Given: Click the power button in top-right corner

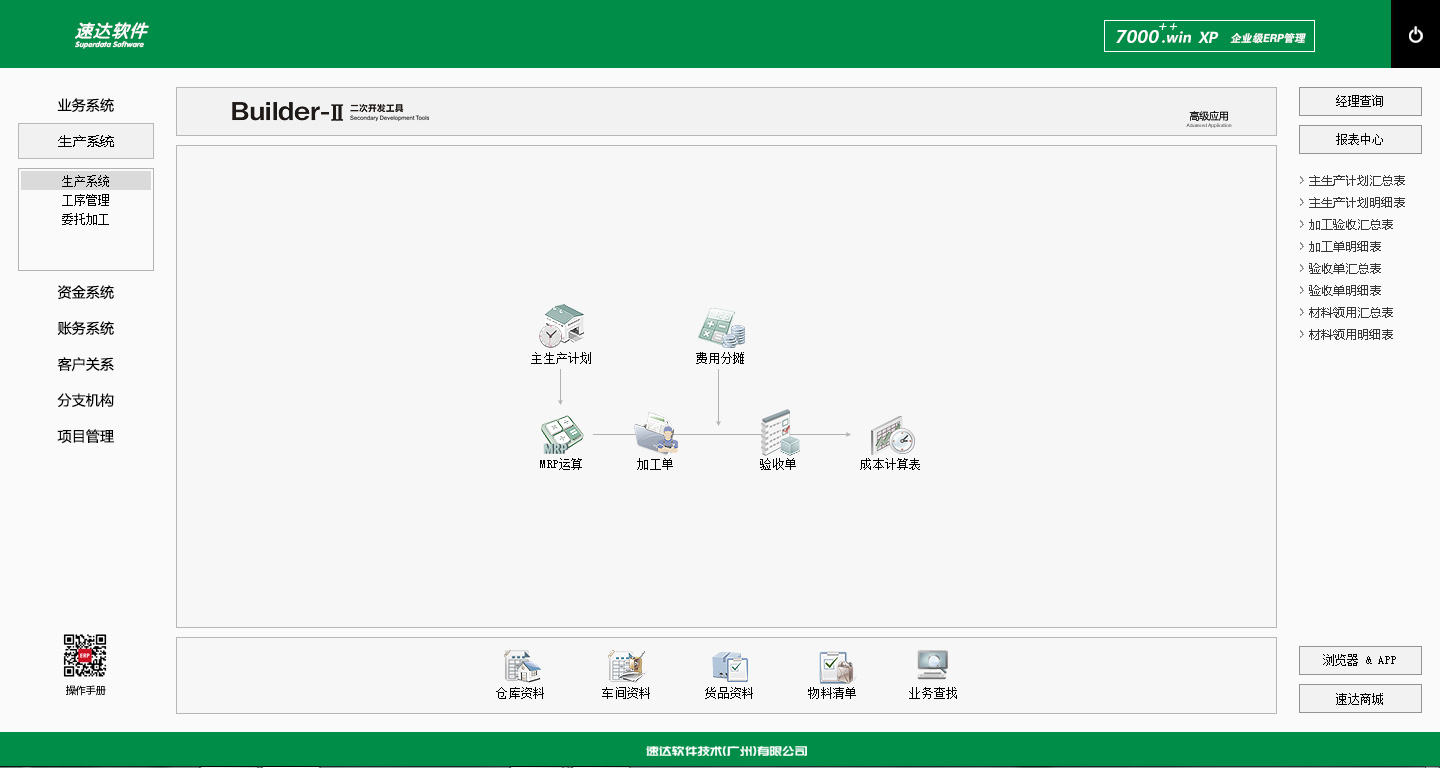Looking at the screenshot, I should [1415, 35].
